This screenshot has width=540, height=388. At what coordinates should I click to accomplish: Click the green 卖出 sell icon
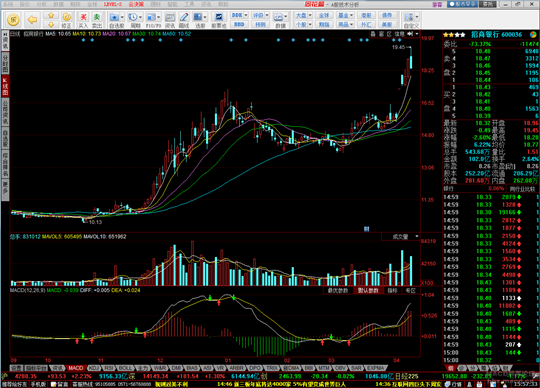point(97,20)
